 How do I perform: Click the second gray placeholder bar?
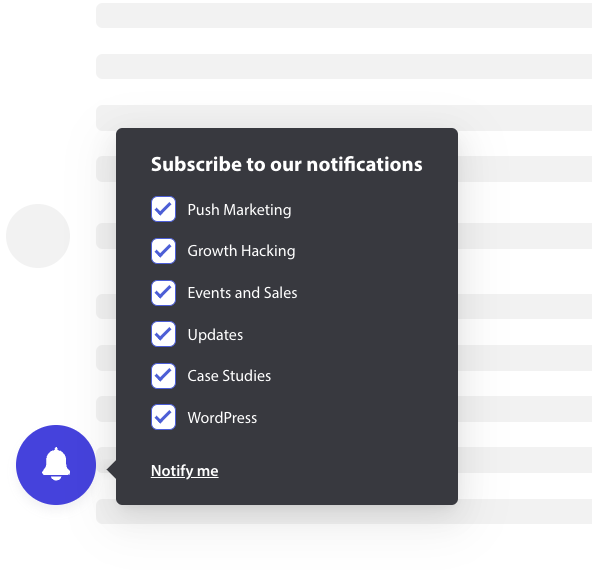(344, 66)
